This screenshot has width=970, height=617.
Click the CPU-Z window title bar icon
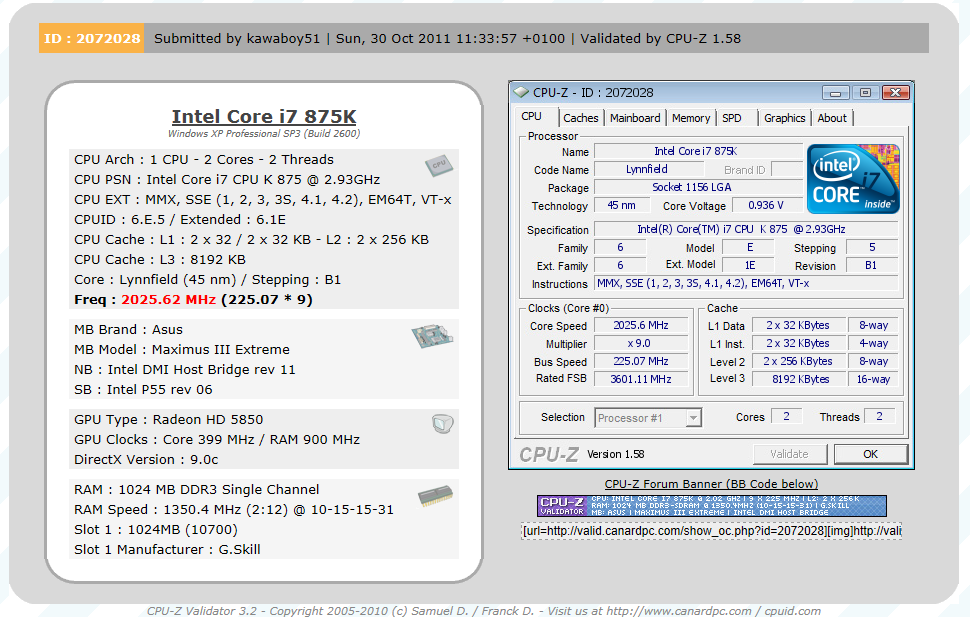pyautogui.click(x=521, y=92)
